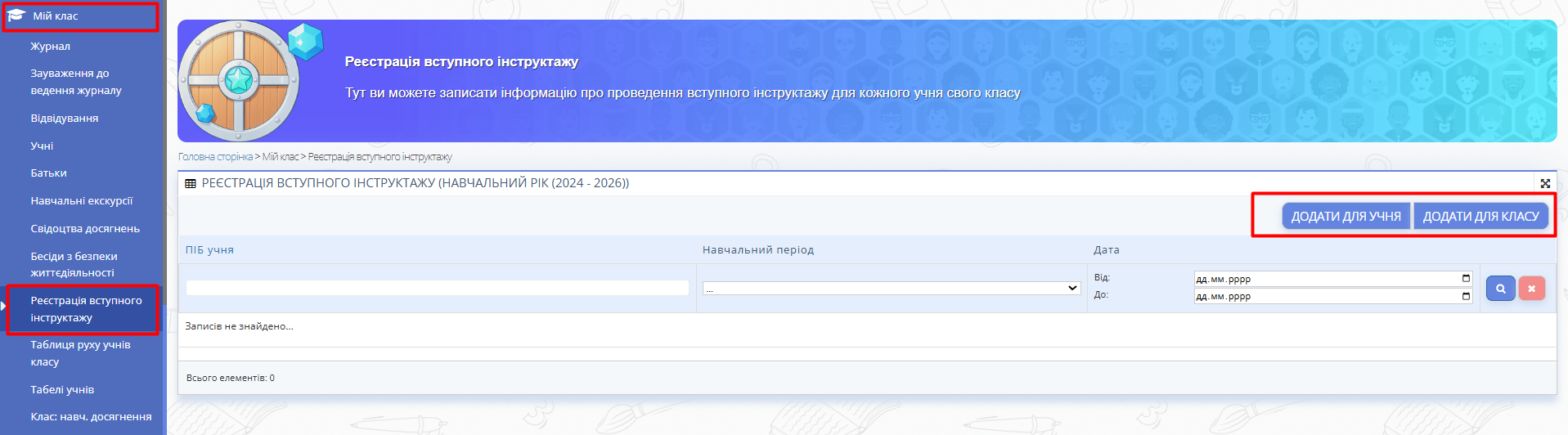The height and width of the screenshot is (435, 1568).
Task: Click the Від date input field
Action: [x=1325, y=279]
